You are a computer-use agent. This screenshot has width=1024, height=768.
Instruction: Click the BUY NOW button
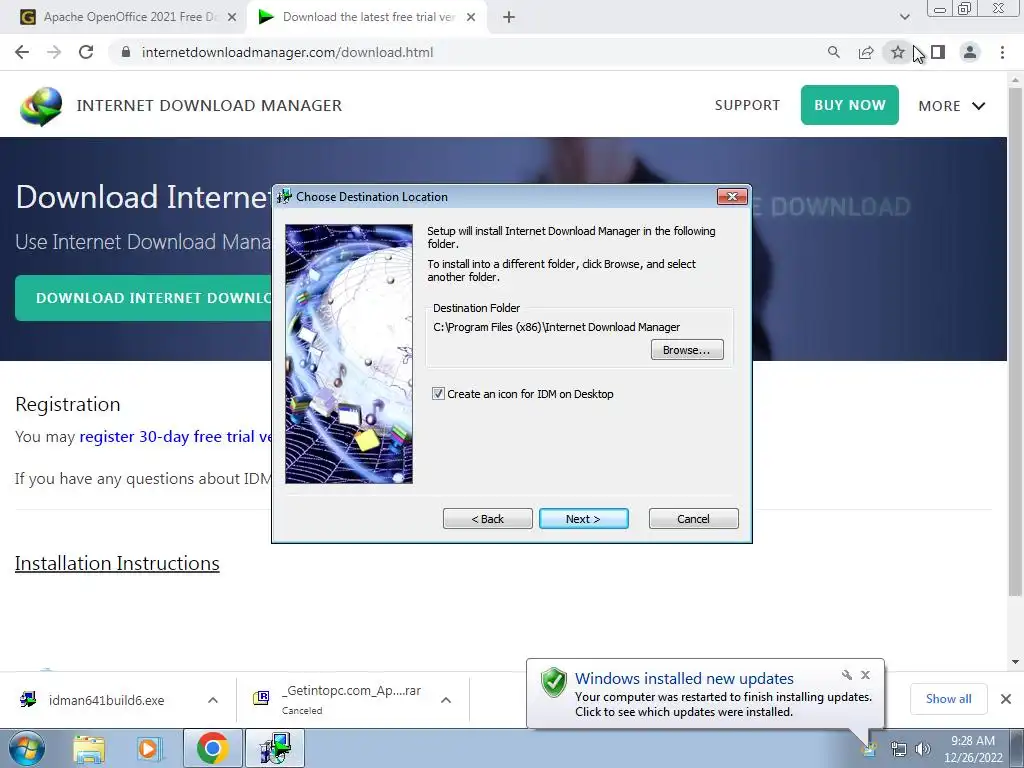tap(850, 105)
